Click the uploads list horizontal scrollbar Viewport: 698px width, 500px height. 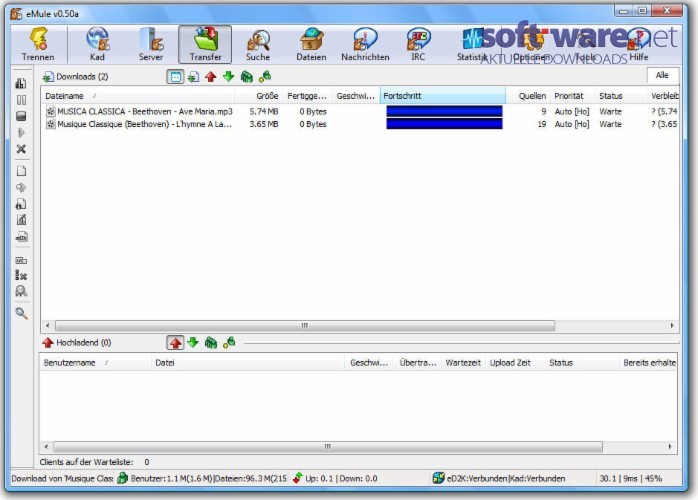click(328, 446)
